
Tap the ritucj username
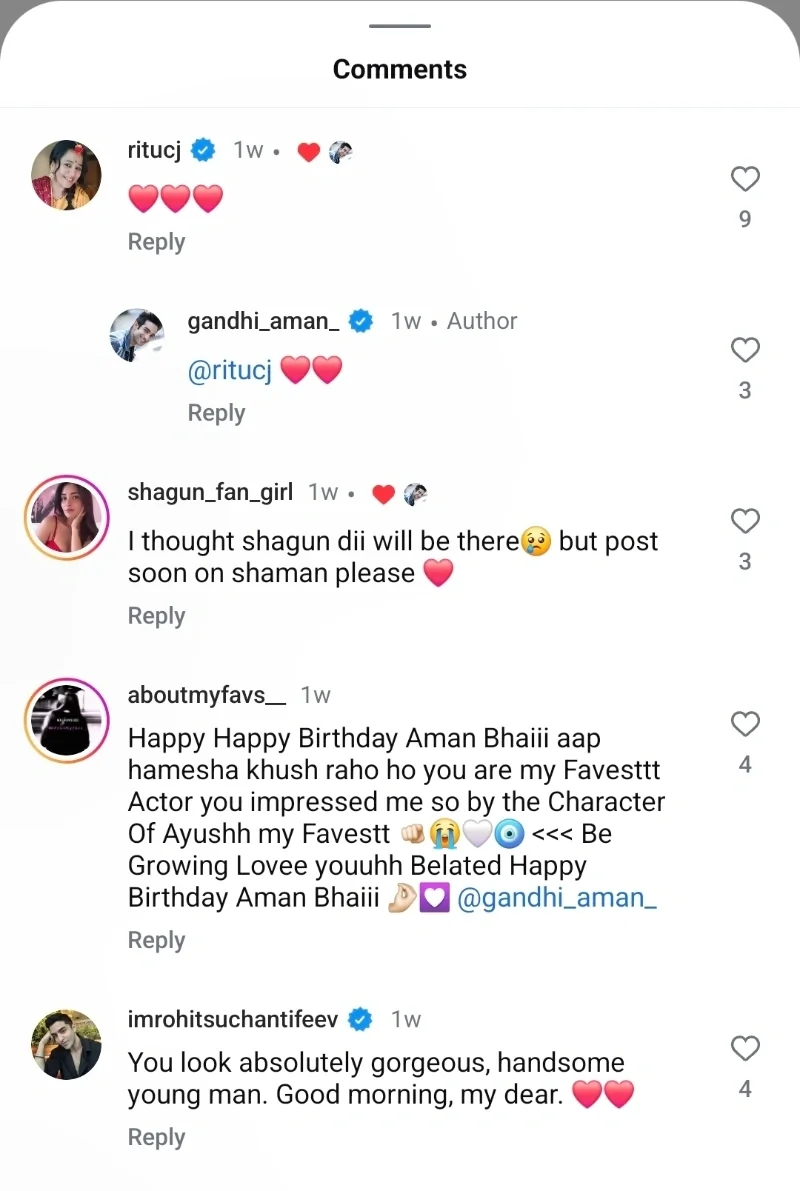154,150
